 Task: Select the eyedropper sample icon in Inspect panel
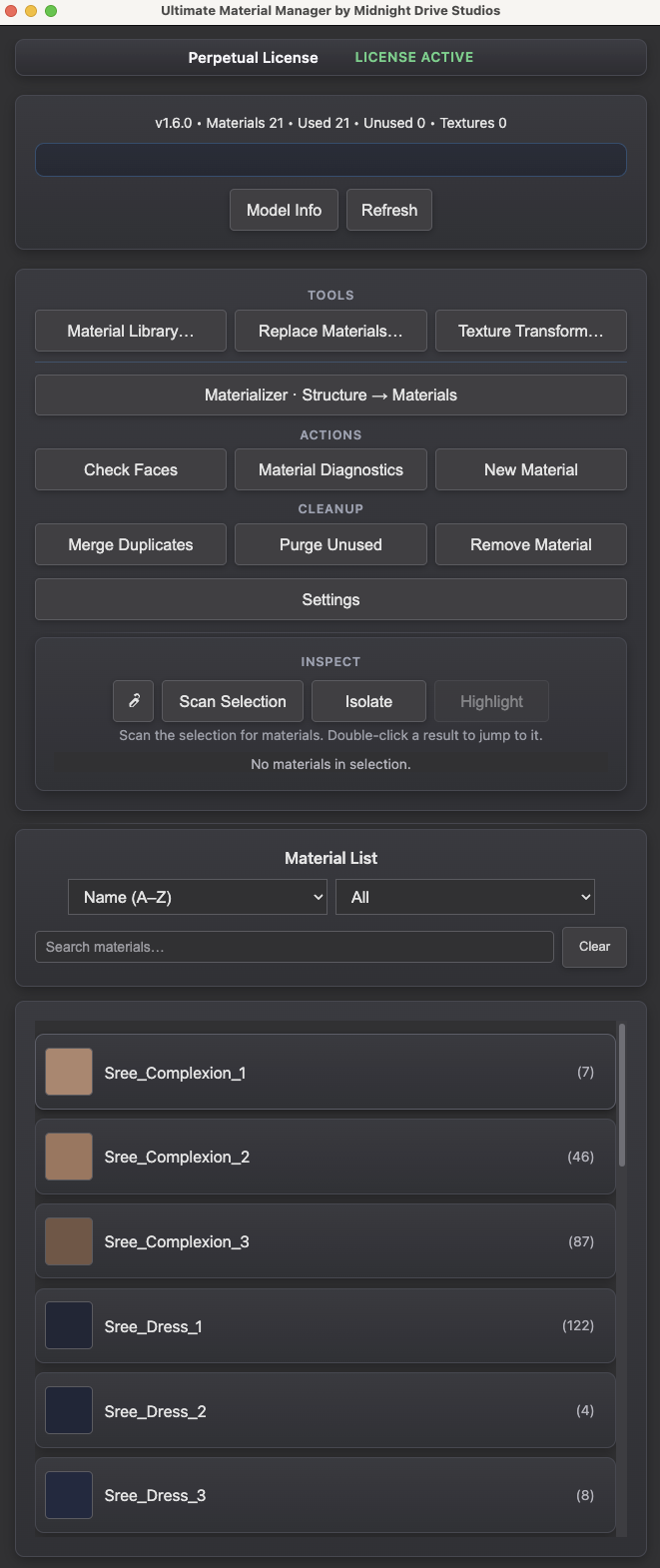pos(133,701)
